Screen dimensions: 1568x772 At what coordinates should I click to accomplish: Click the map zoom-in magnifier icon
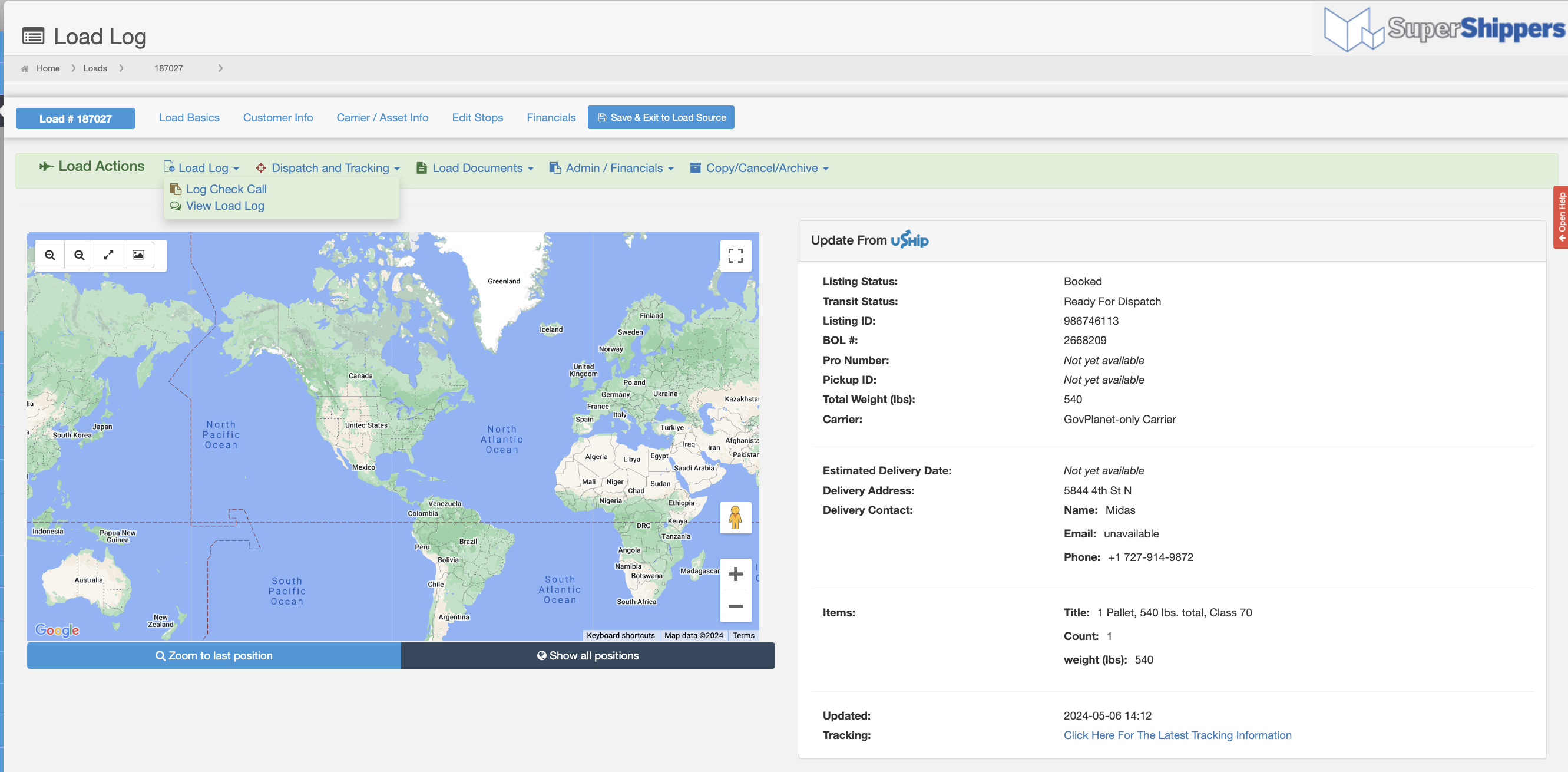(x=50, y=255)
